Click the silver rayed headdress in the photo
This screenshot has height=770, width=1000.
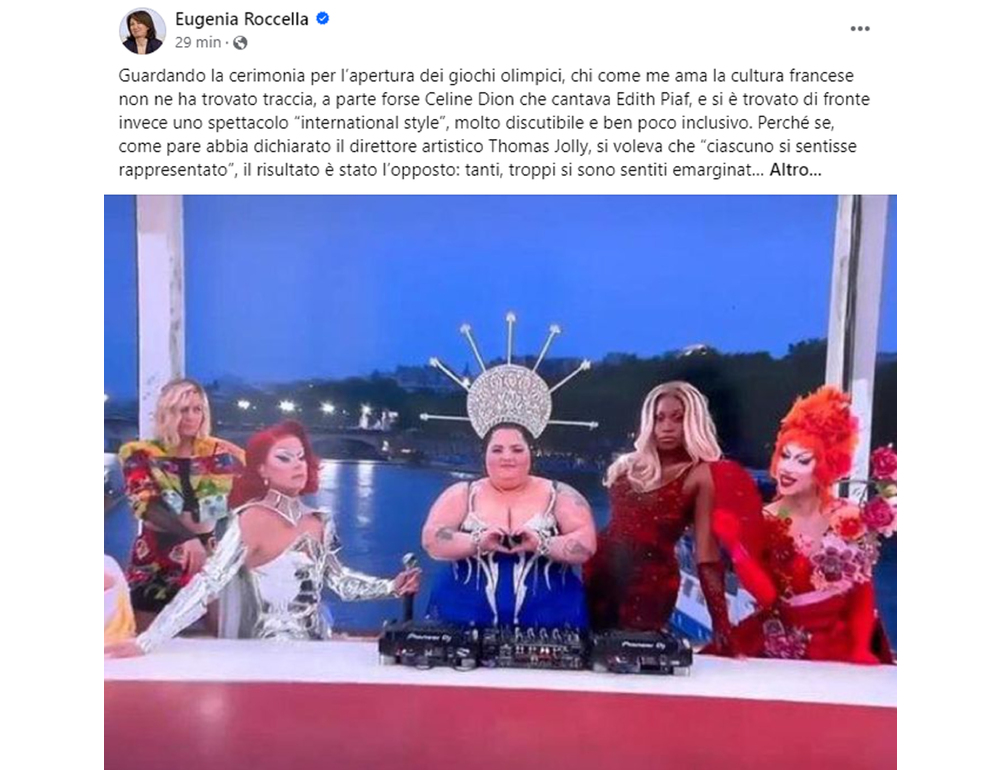click(x=510, y=383)
